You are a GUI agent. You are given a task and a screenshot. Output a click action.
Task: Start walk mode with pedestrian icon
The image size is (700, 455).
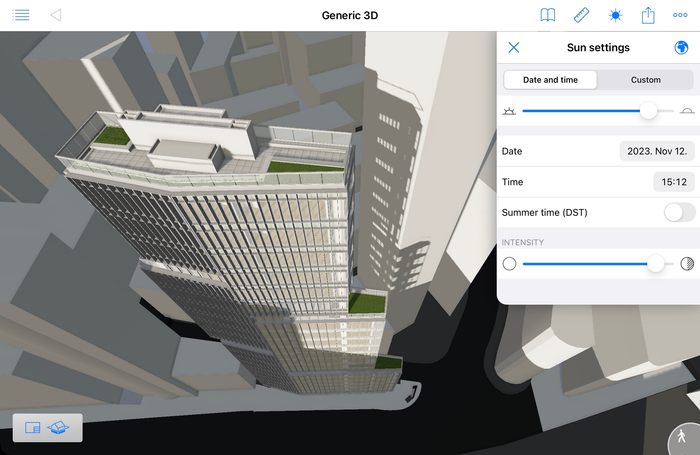pyautogui.click(x=682, y=436)
